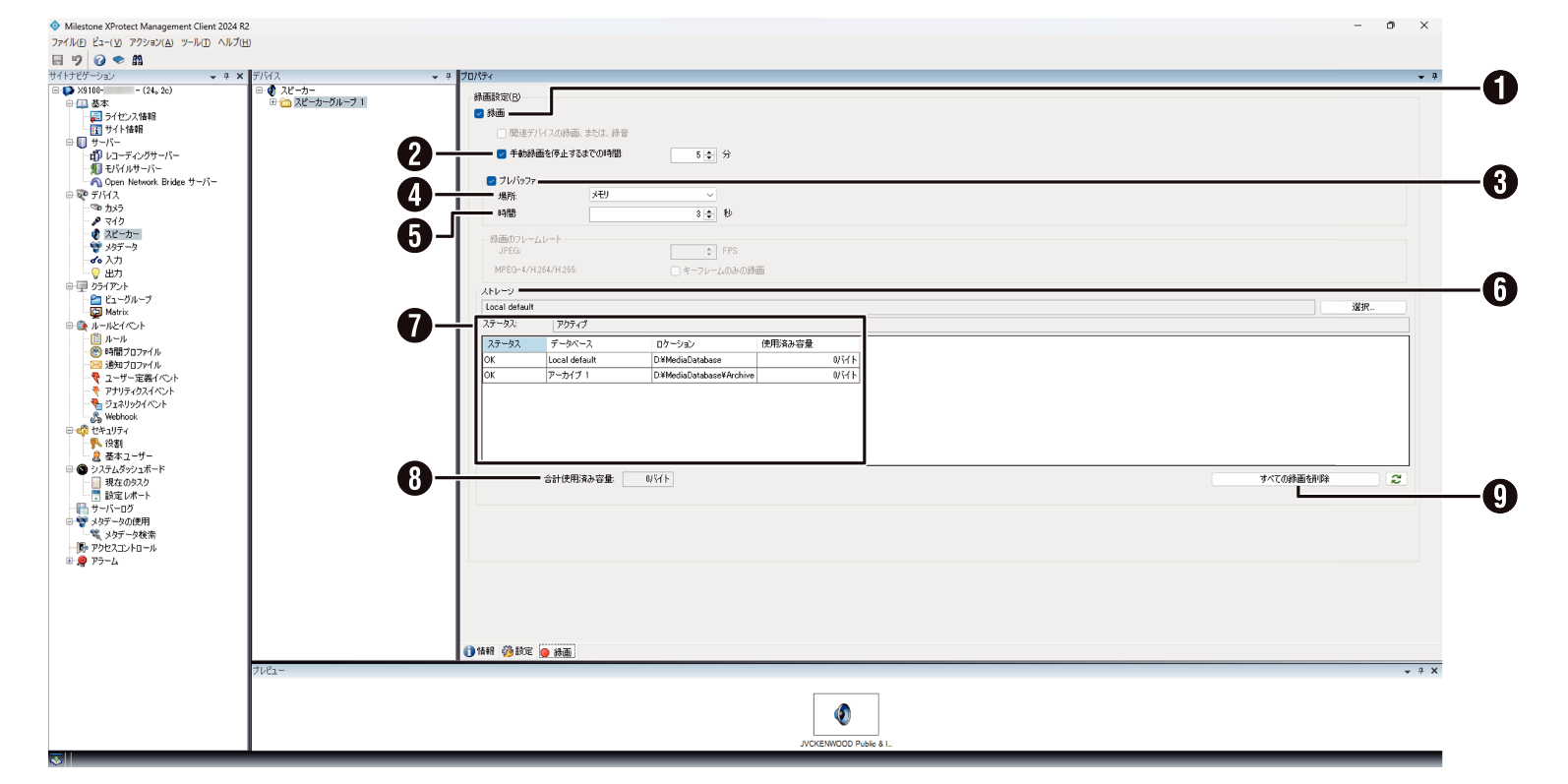The height and width of the screenshot is (784, 1568).
Task: Disable the プレバッファ checkbox
Action: [491, 181]
